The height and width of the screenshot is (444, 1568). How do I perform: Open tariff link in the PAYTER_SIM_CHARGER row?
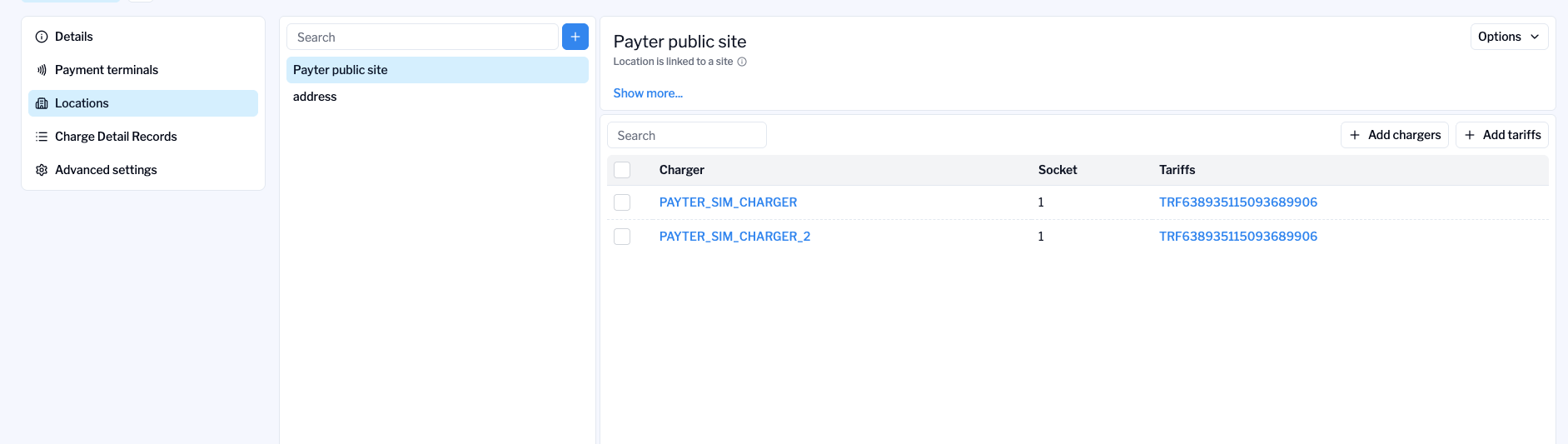coord(1237,202)
